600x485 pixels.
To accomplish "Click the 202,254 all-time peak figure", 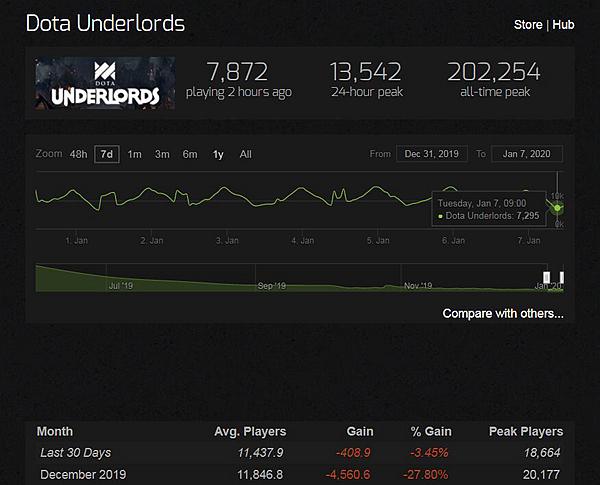I will [x=494, y=72].
